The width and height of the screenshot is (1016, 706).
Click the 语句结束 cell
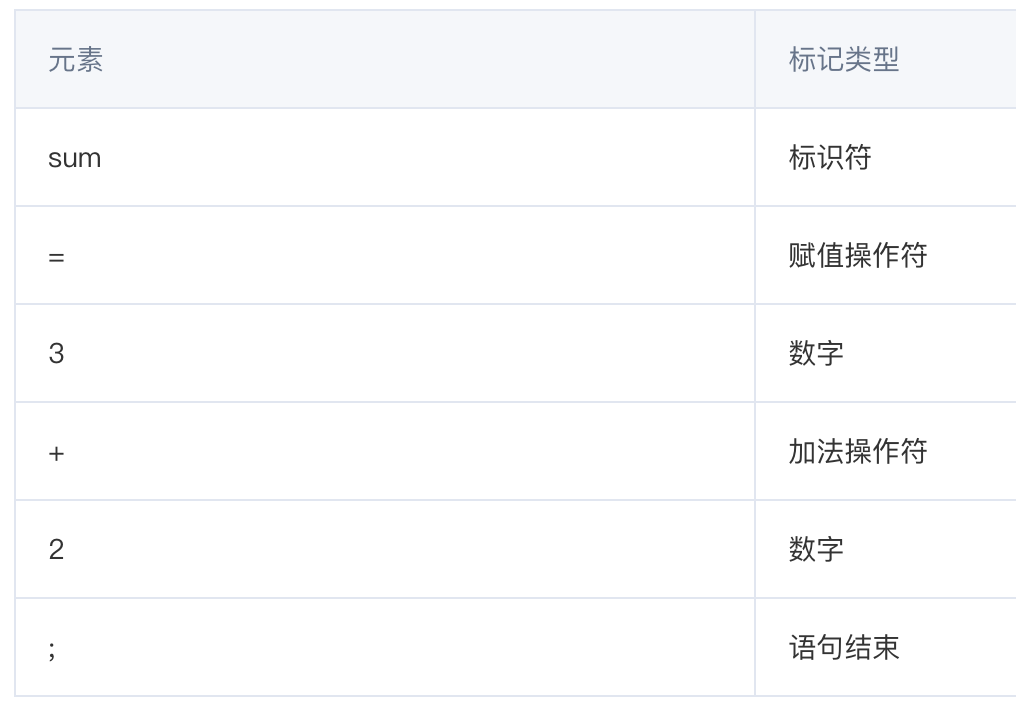click(886, 647)
